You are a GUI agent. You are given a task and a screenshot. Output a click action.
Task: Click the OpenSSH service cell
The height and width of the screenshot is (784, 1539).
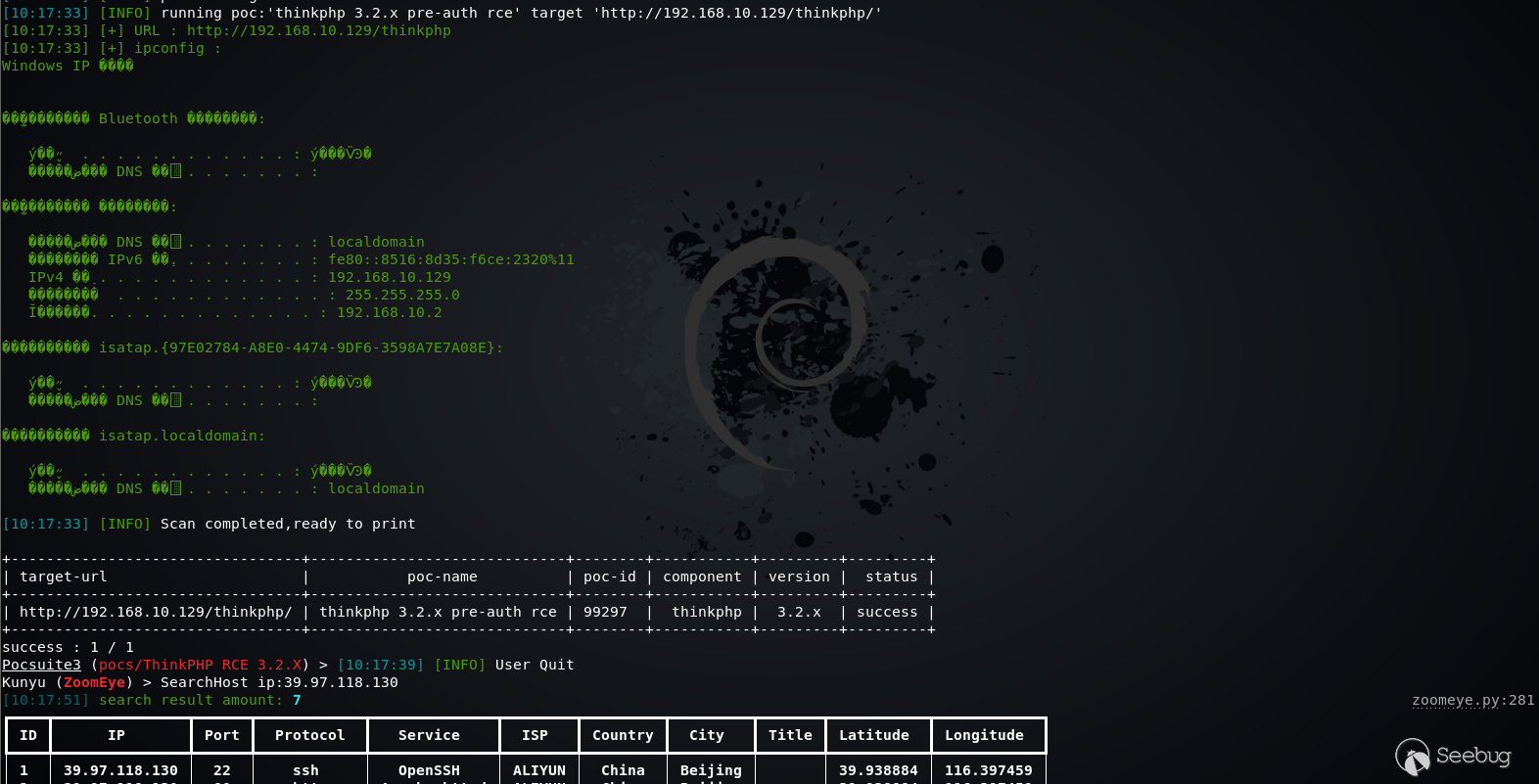pos(429,770)
